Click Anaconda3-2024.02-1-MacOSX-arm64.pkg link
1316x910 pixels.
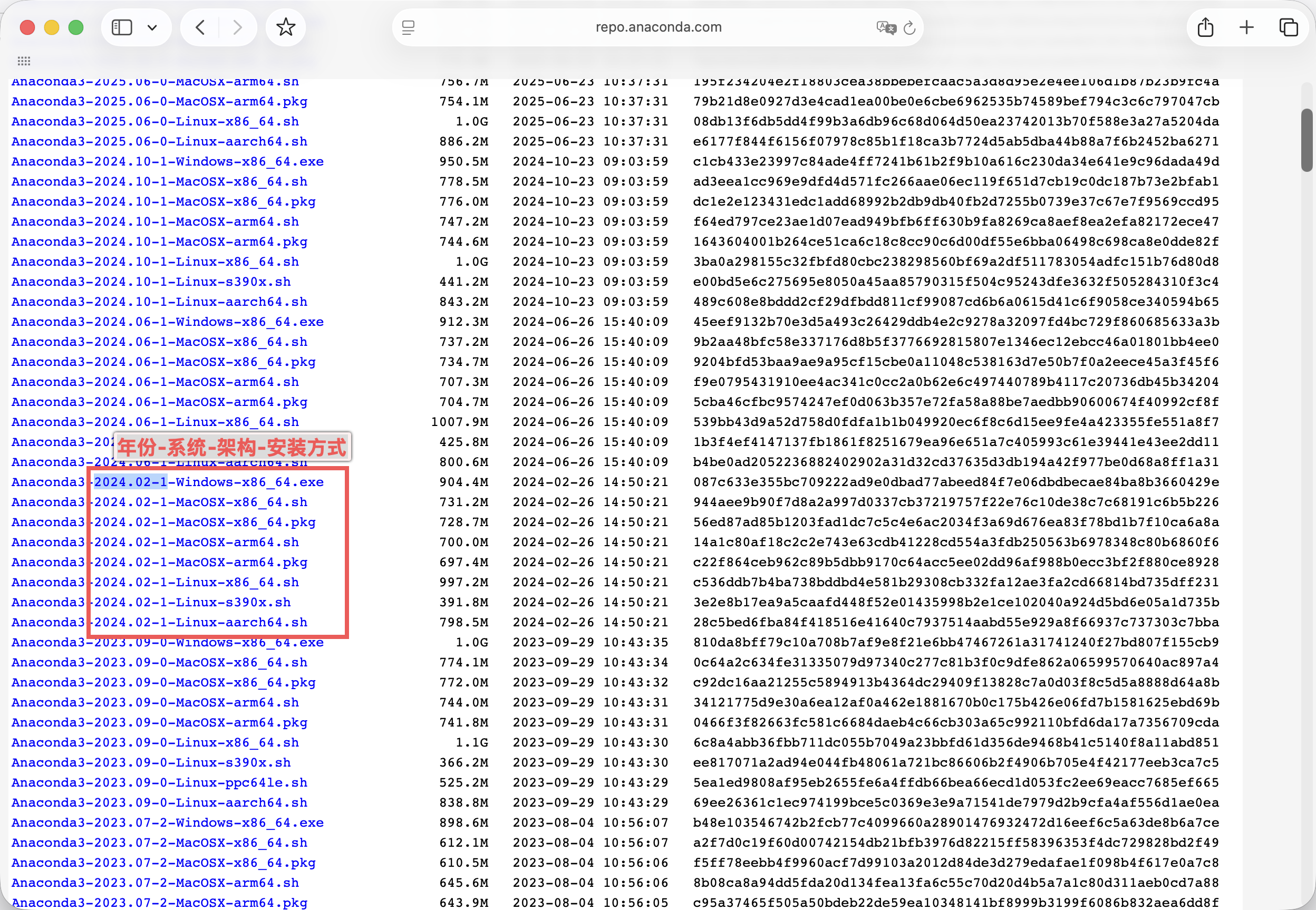point(160,562)
